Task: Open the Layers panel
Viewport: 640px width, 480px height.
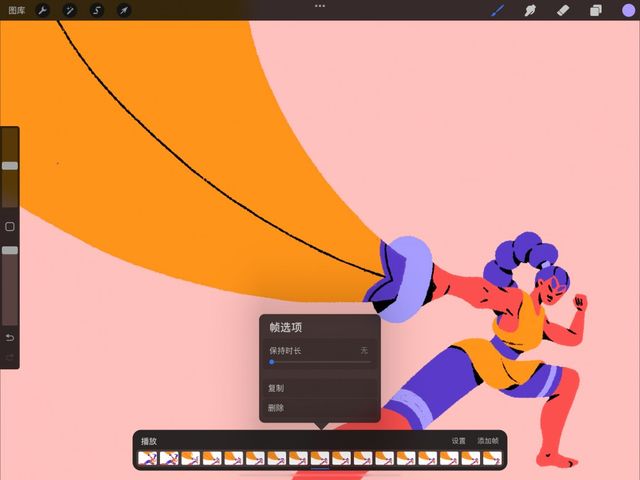Action: [596, 10]
